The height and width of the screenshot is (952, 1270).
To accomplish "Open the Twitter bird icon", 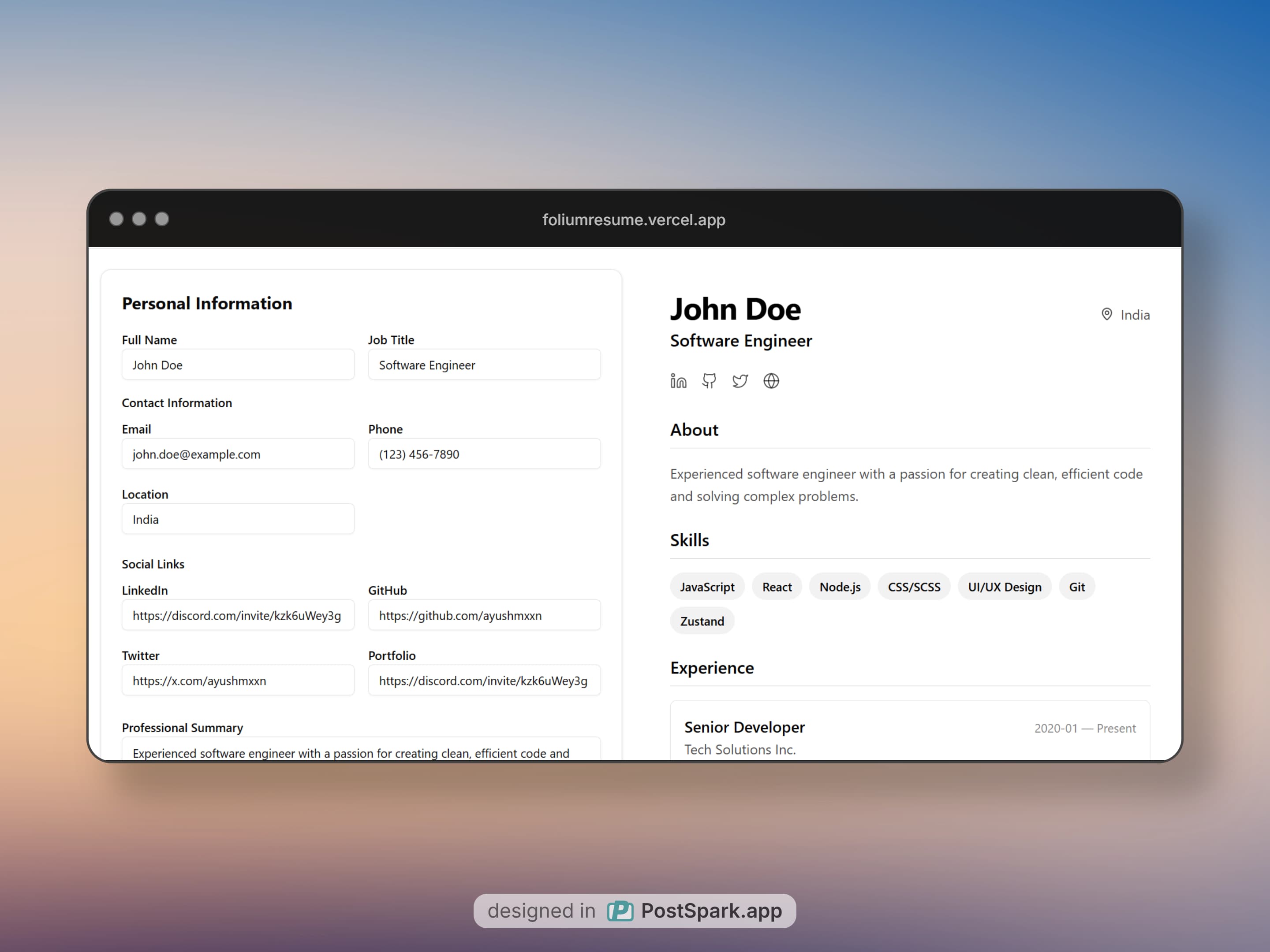I will 740,381.
